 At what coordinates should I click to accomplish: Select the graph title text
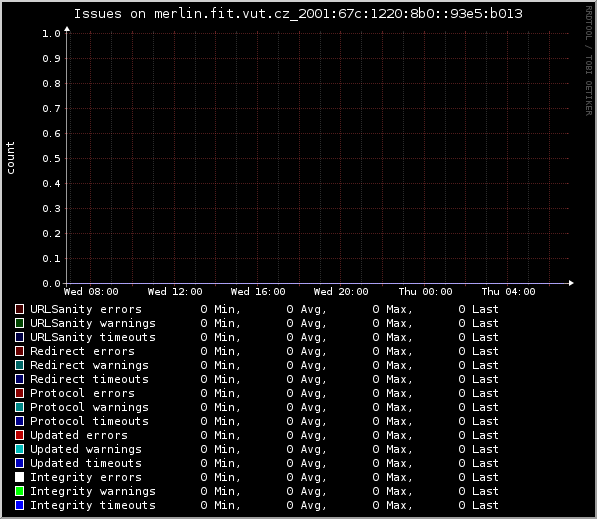click(298, 14)
